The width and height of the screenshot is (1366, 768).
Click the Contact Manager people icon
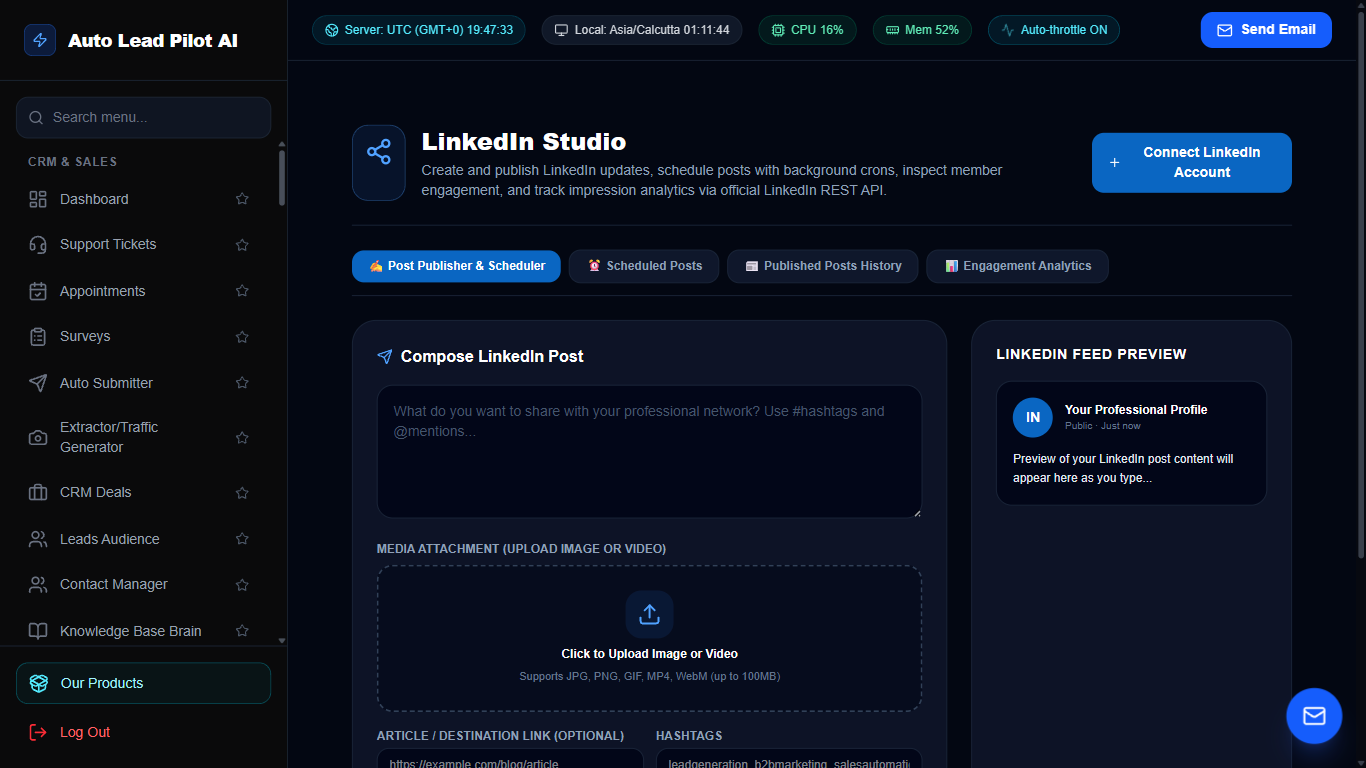pos(38,585)
